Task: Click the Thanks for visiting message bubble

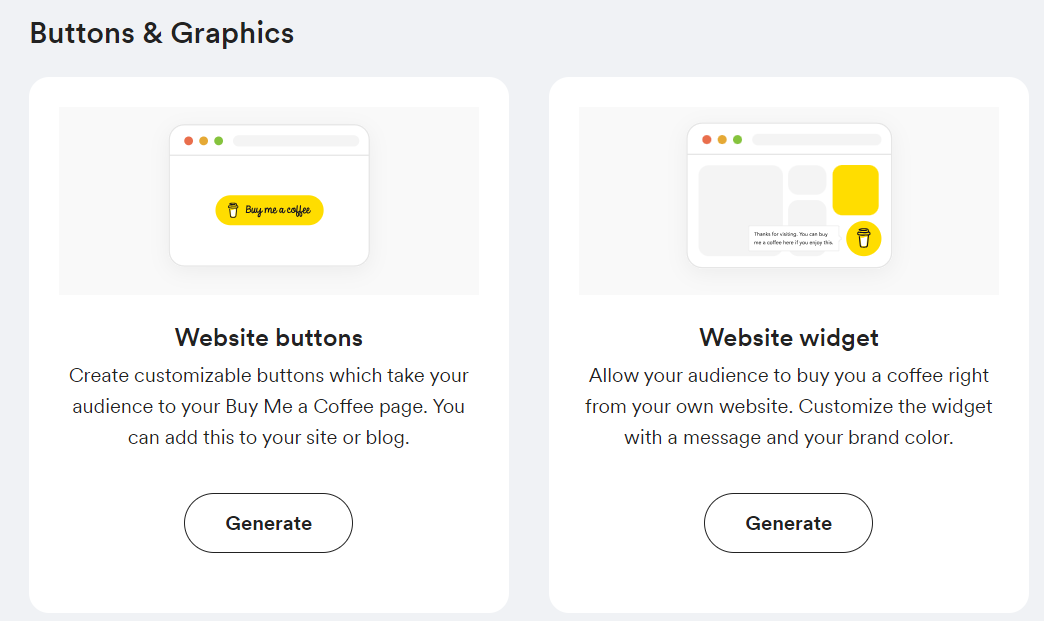Action: (794, 238)
